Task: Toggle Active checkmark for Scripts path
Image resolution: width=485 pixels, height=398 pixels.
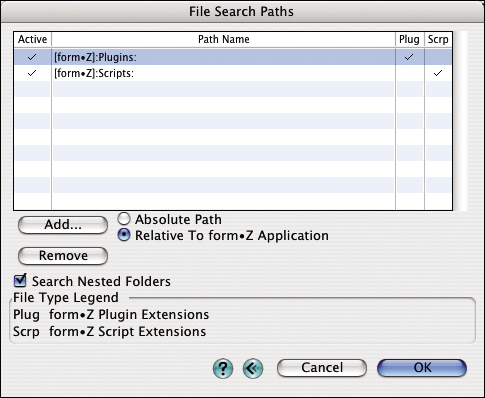Action: (32, 73)
